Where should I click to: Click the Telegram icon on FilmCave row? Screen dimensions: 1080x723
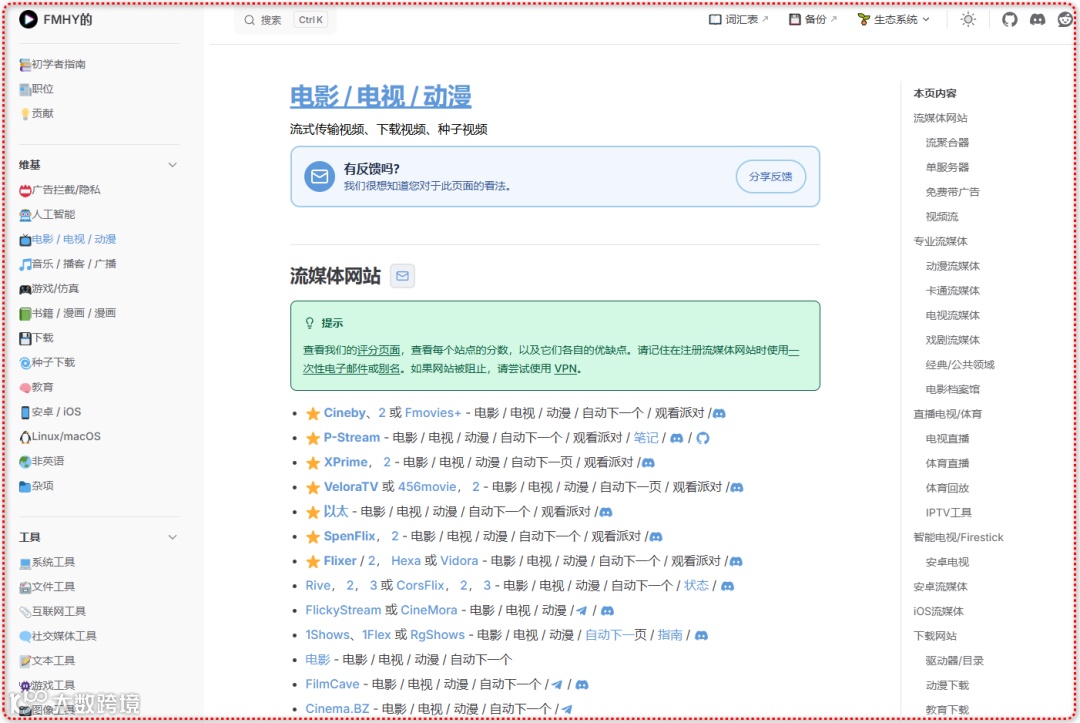coord(557,685)
